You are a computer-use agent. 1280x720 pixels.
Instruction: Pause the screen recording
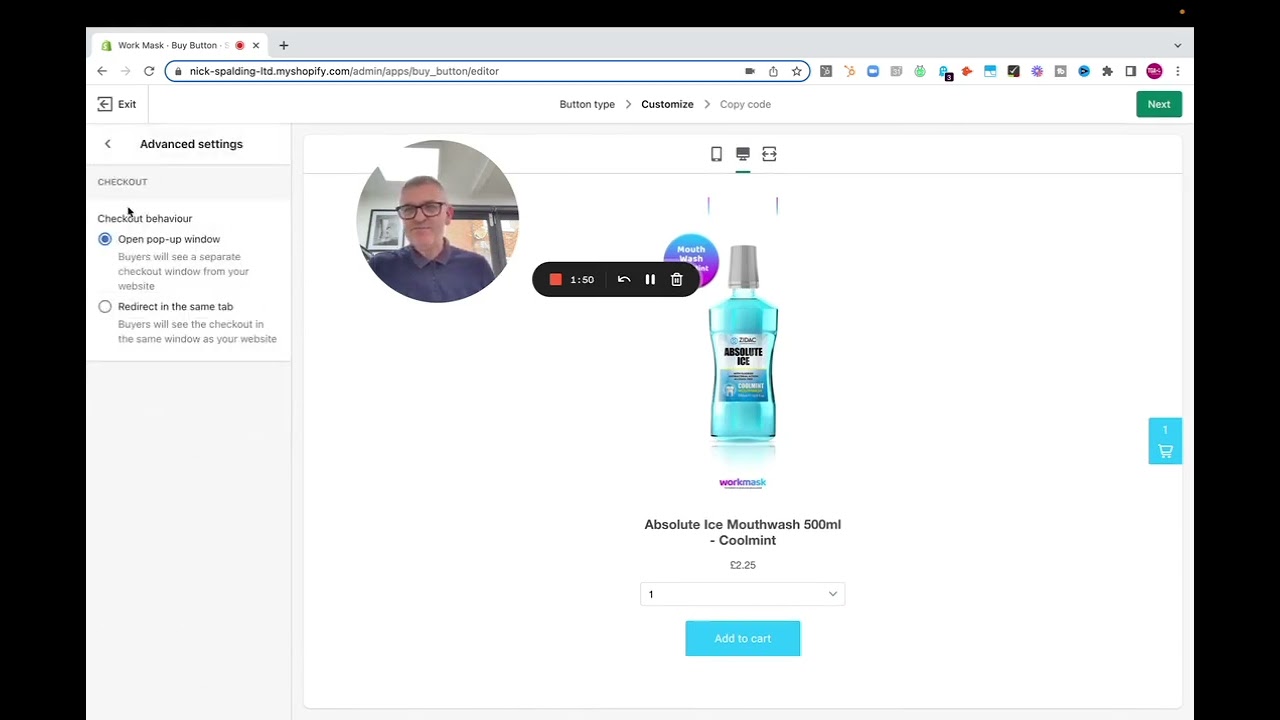[x=650, y=280]
